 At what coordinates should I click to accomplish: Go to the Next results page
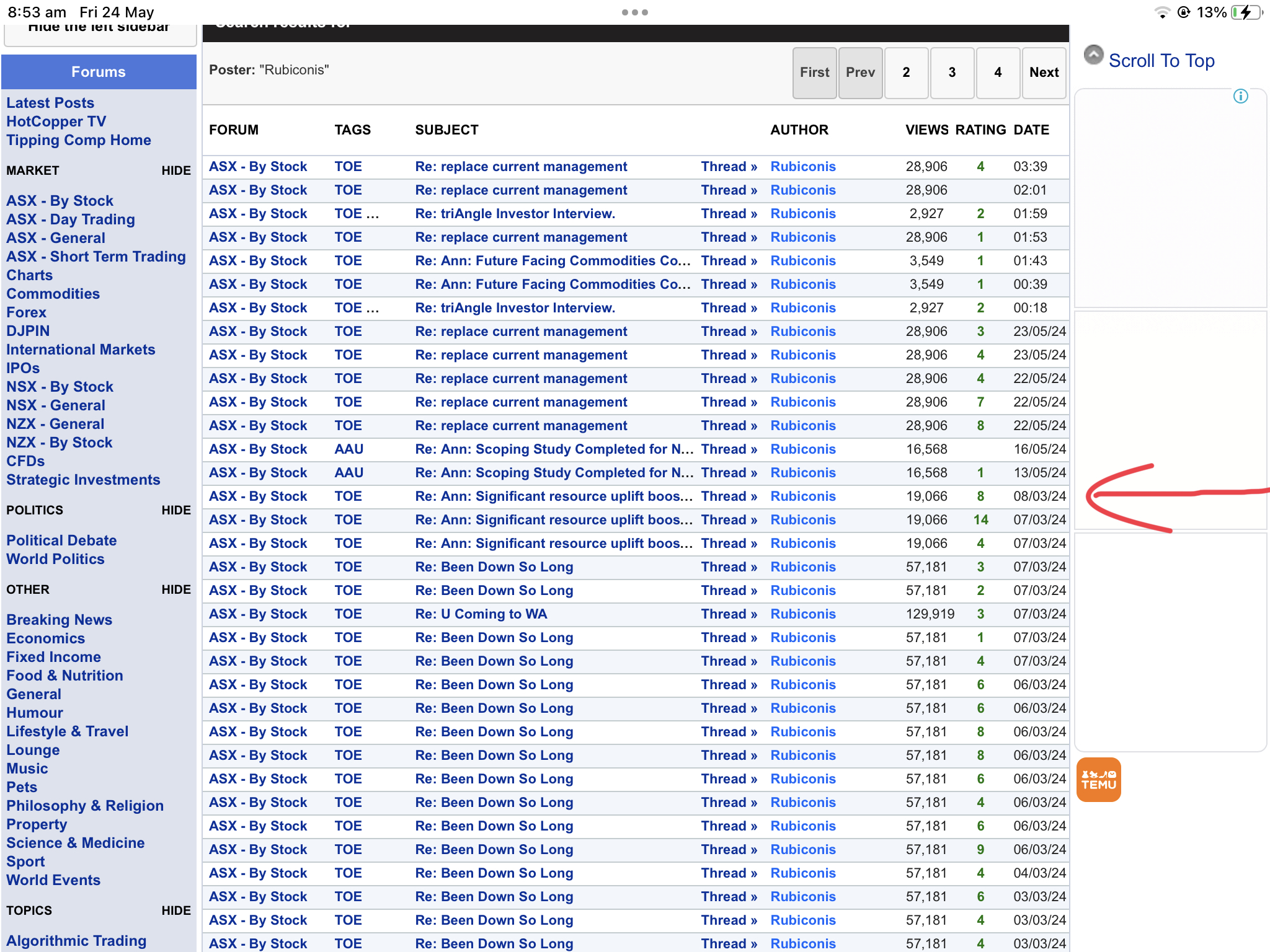1044,73
